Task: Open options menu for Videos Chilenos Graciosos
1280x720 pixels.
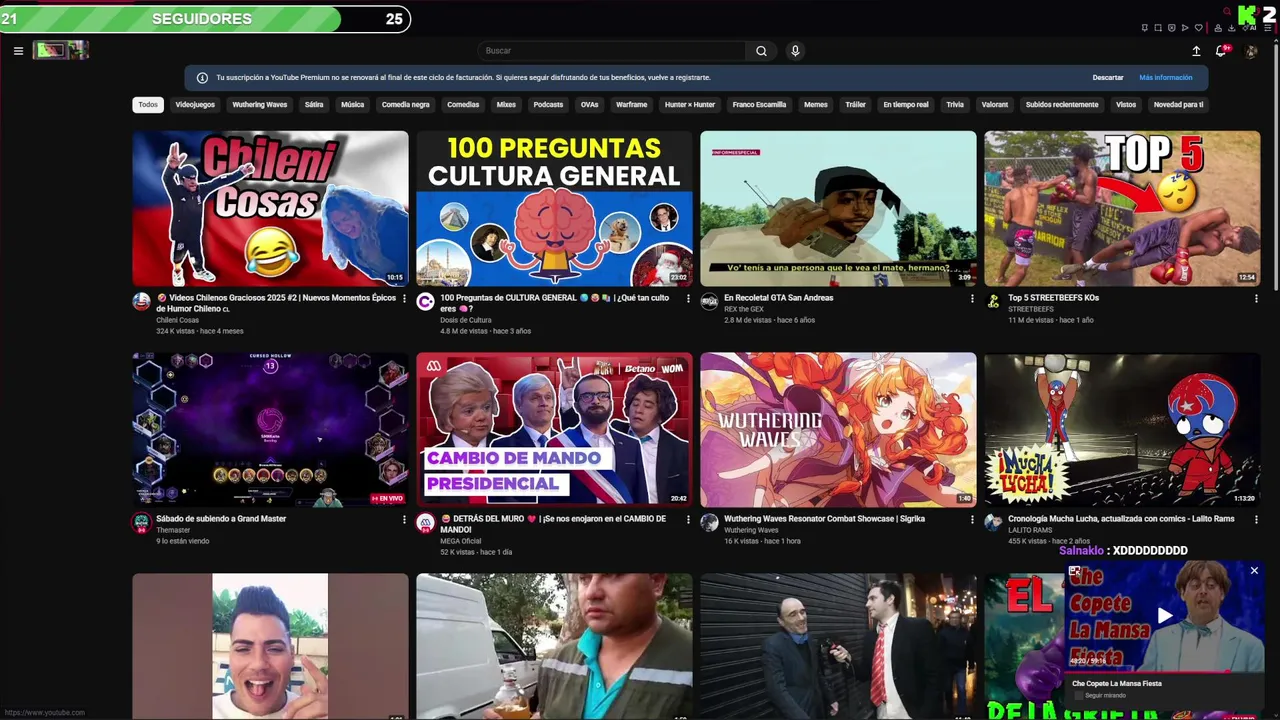Action: click(404, 298)
